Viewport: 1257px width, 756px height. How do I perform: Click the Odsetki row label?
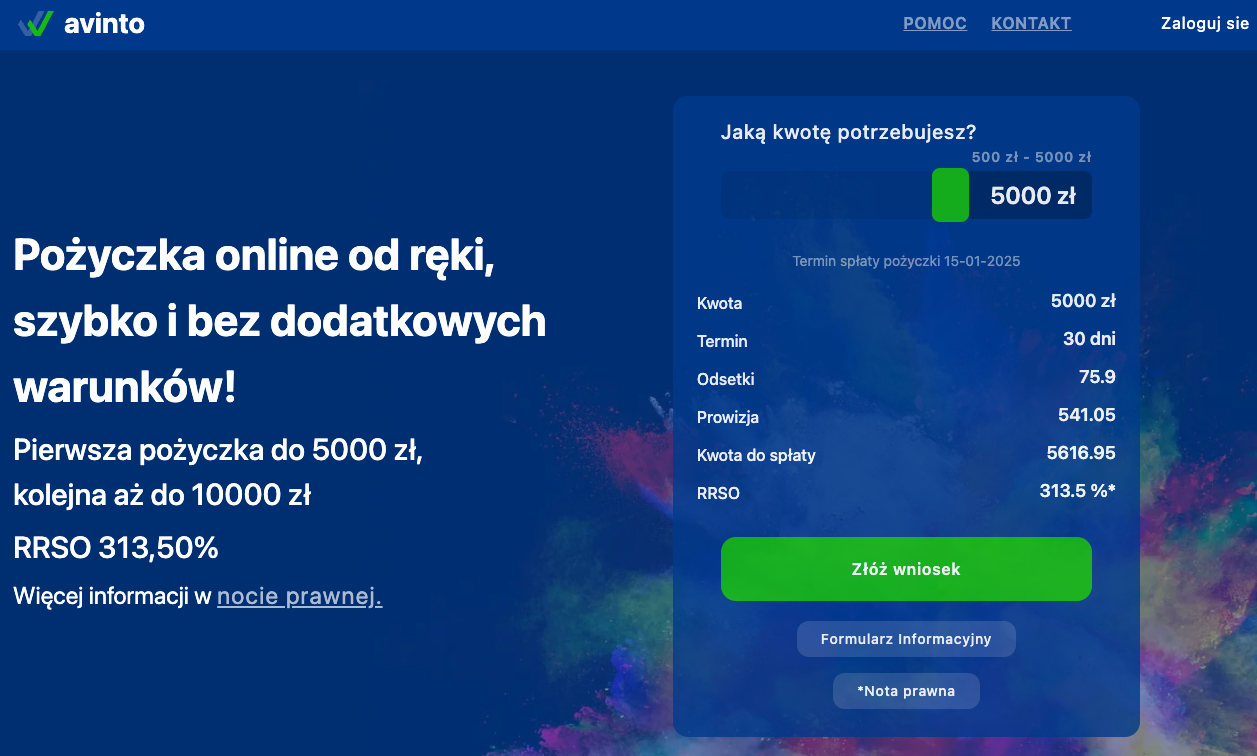click(x=726, y=379)
